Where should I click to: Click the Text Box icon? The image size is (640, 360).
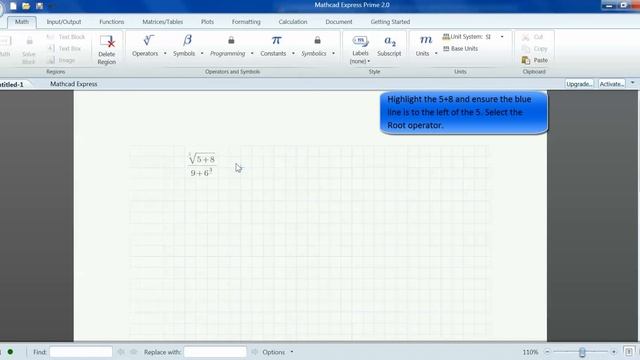point(51,48)
